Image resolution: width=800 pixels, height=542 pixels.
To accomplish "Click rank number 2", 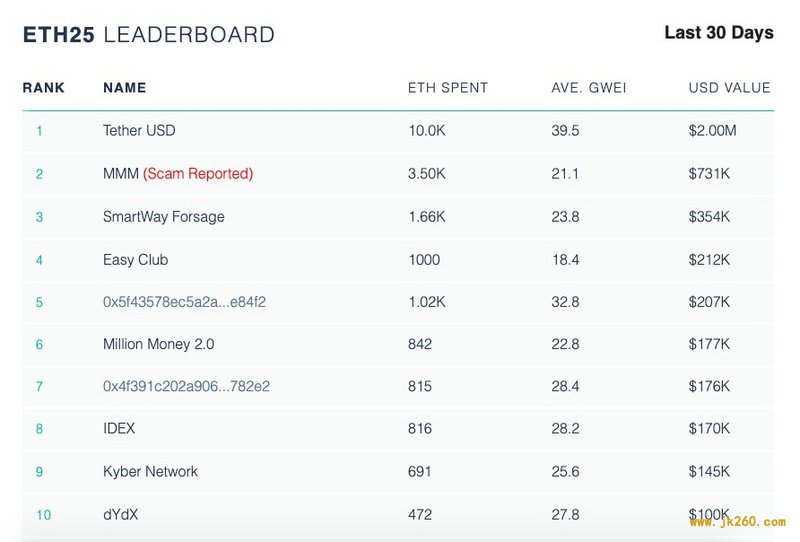I will (x=39, y=174).
